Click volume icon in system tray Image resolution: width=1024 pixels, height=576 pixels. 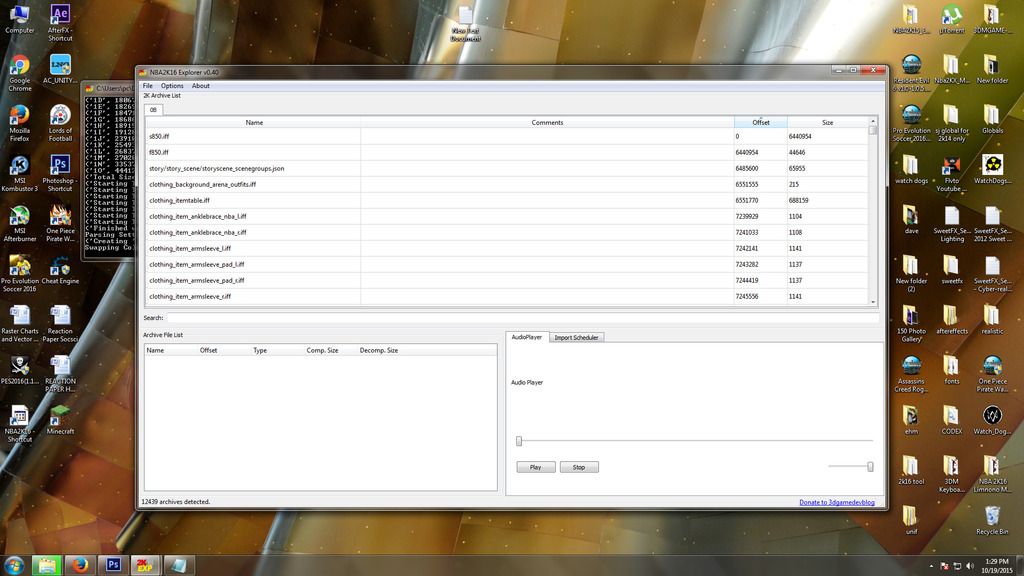coord(970,566)
